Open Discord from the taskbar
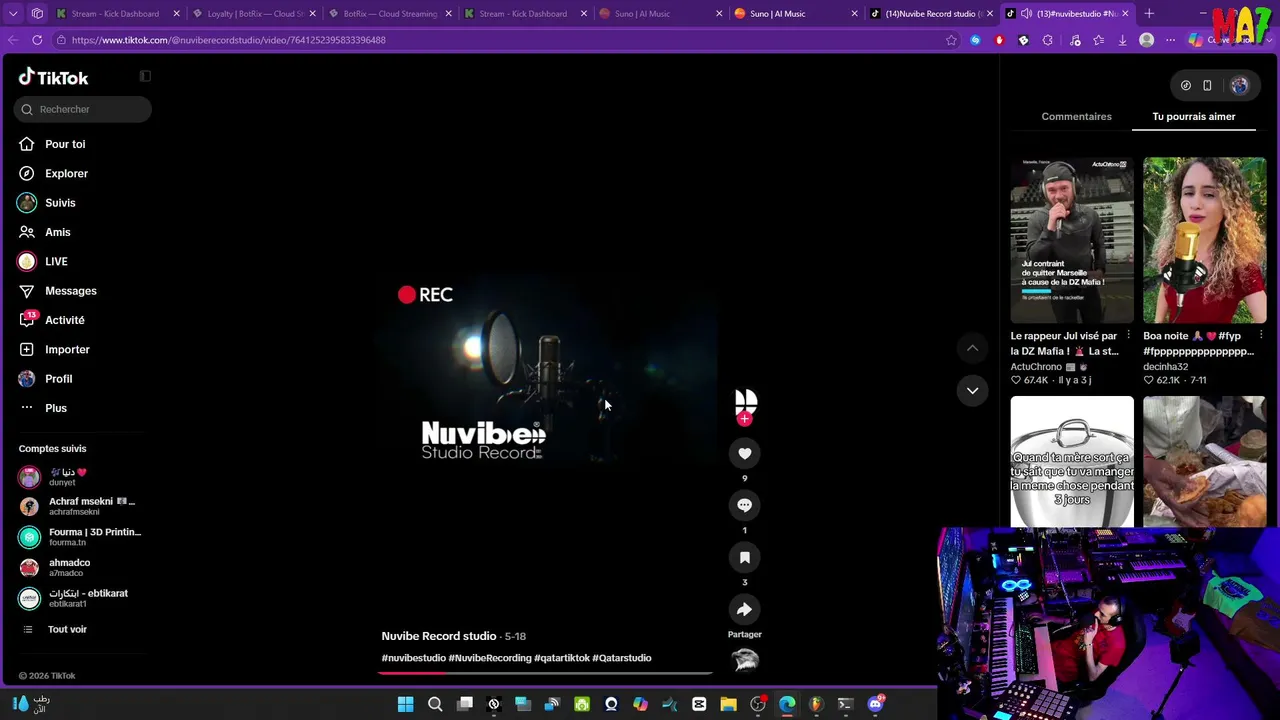 876,705
